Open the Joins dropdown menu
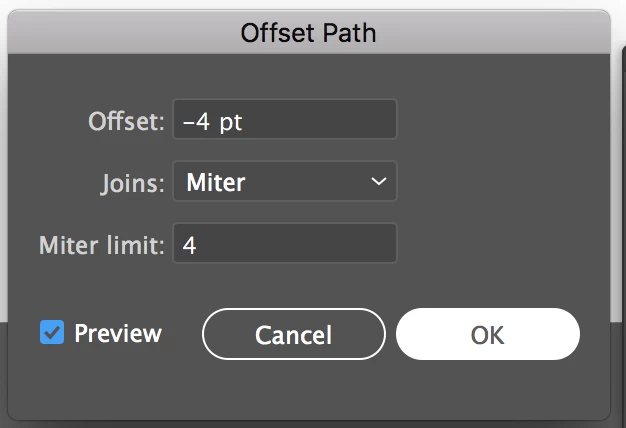Screen dimensions: 626x428 pos(285,182)
